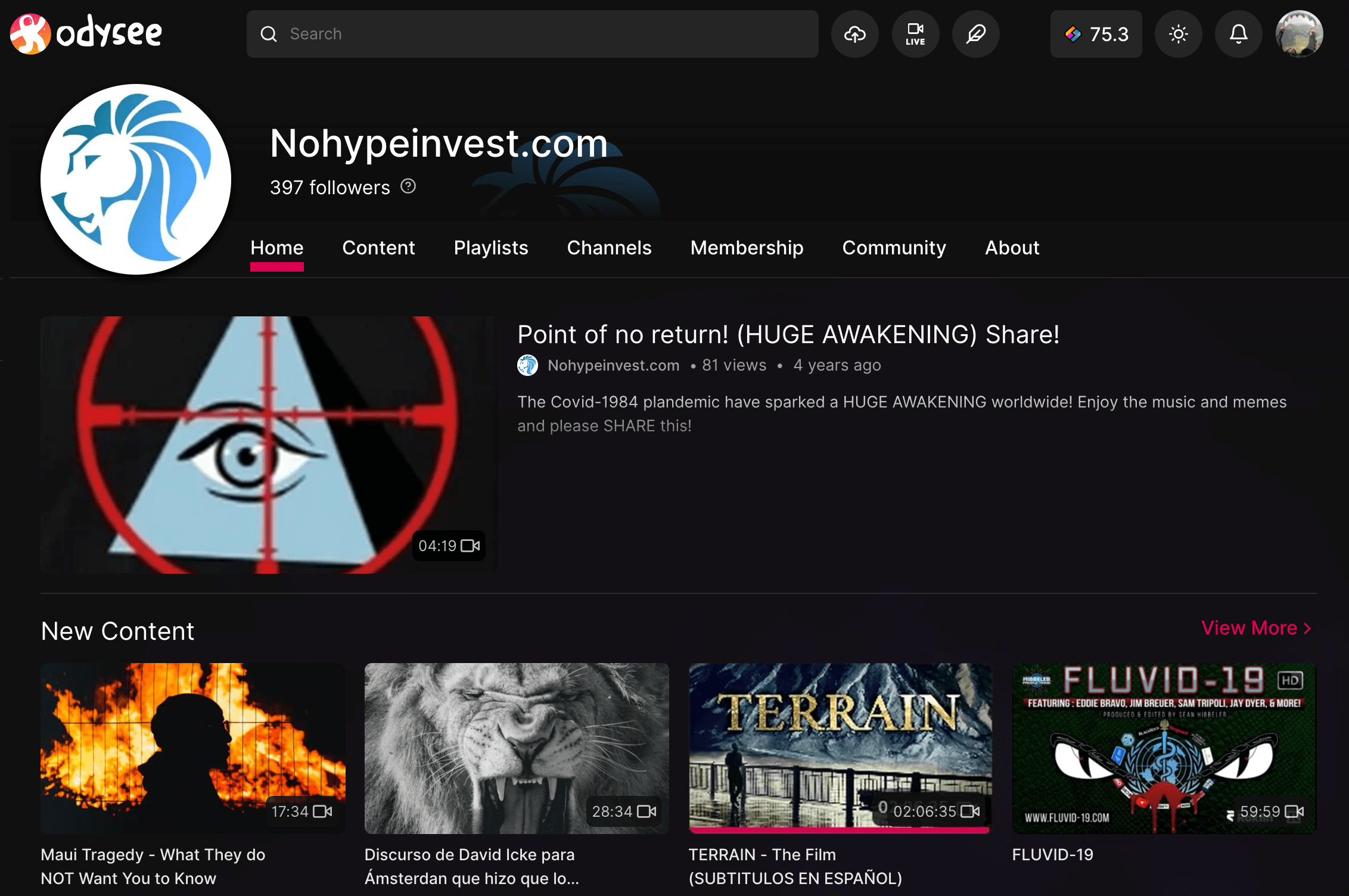The height and width of the screenshot is (896, 1349).
Task: Open the Community tab
Action: [x=894, y=248]
